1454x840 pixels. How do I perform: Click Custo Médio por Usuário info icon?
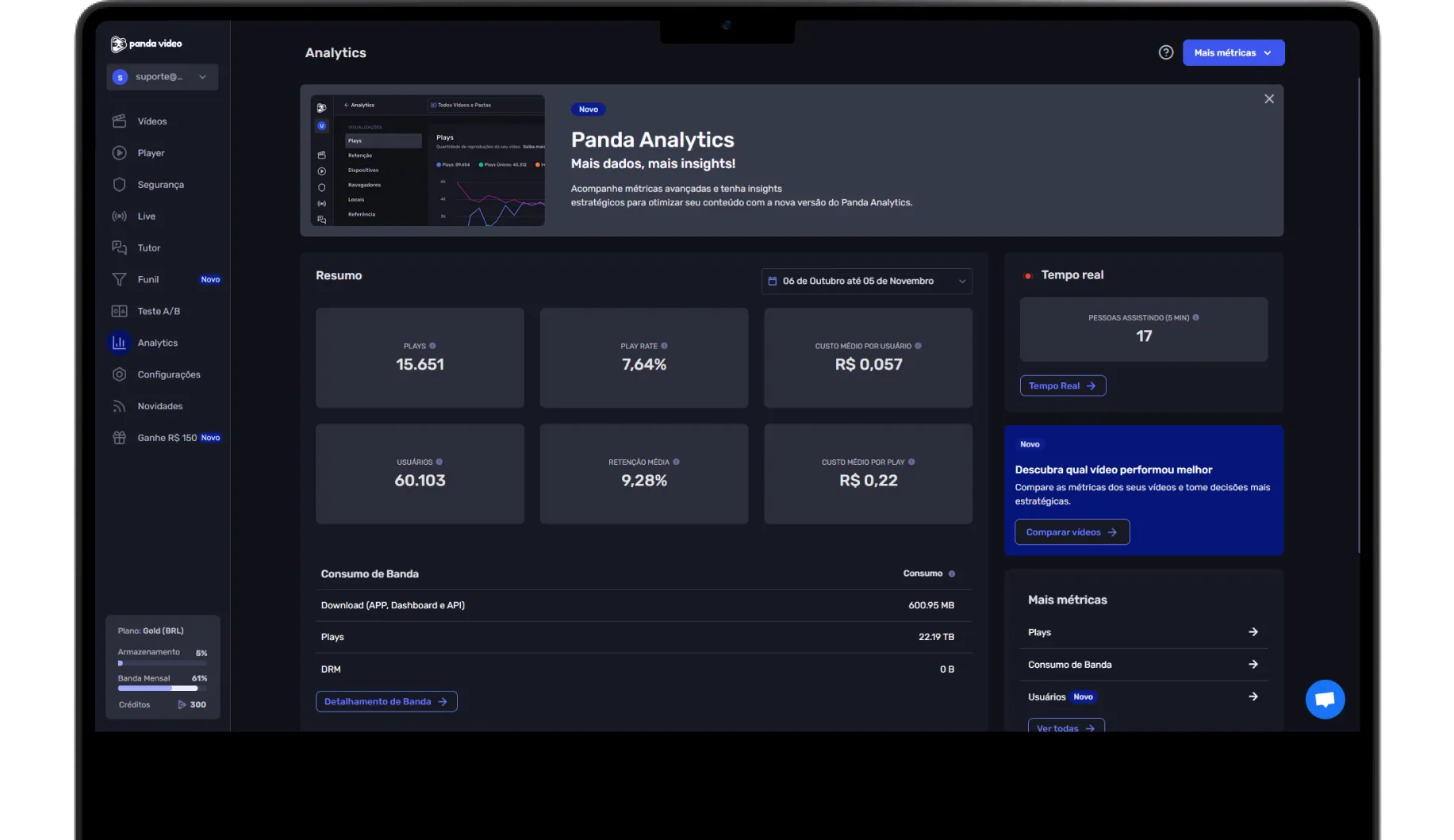point(918,346)
